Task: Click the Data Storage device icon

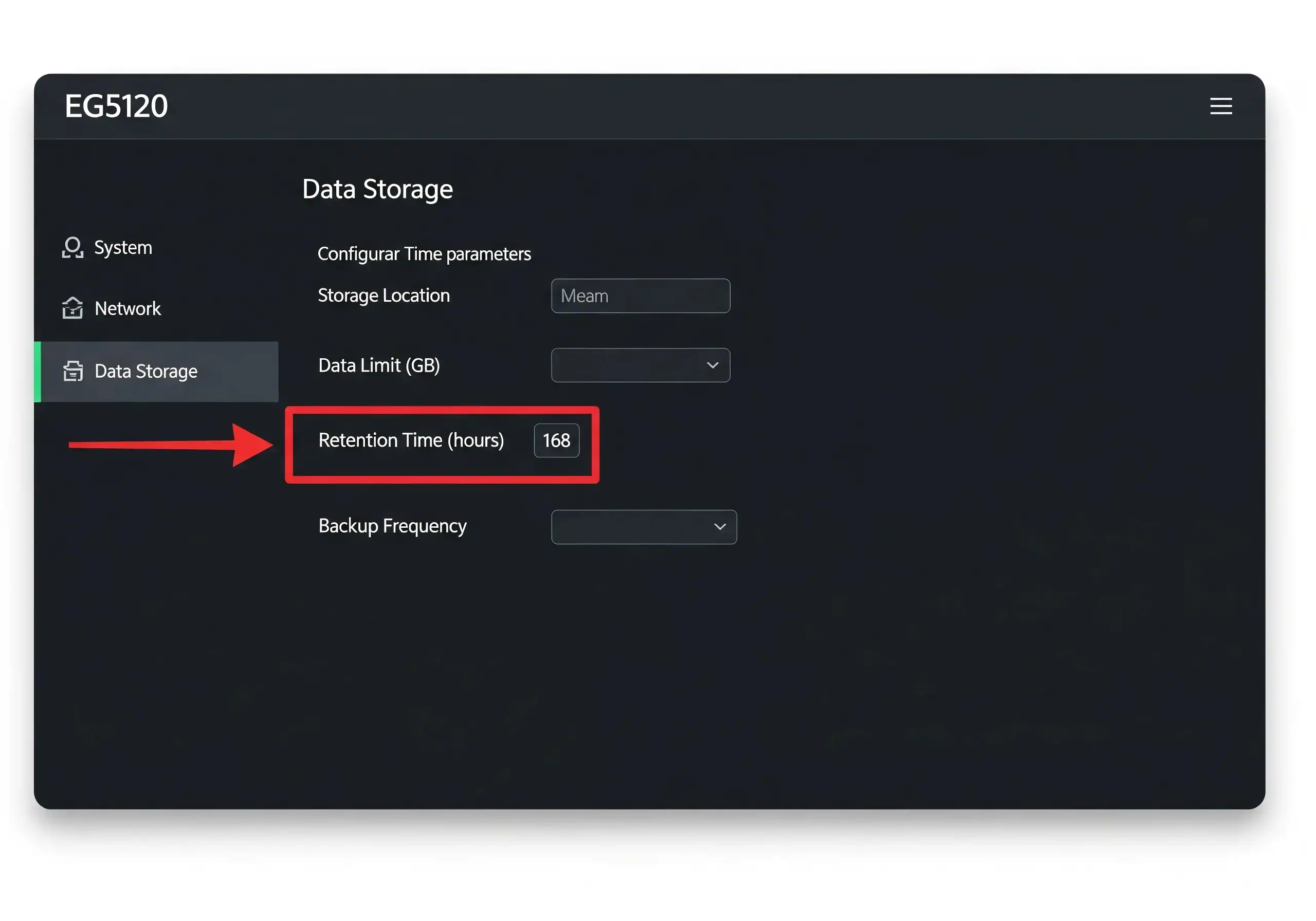Action: click(73, 372)
